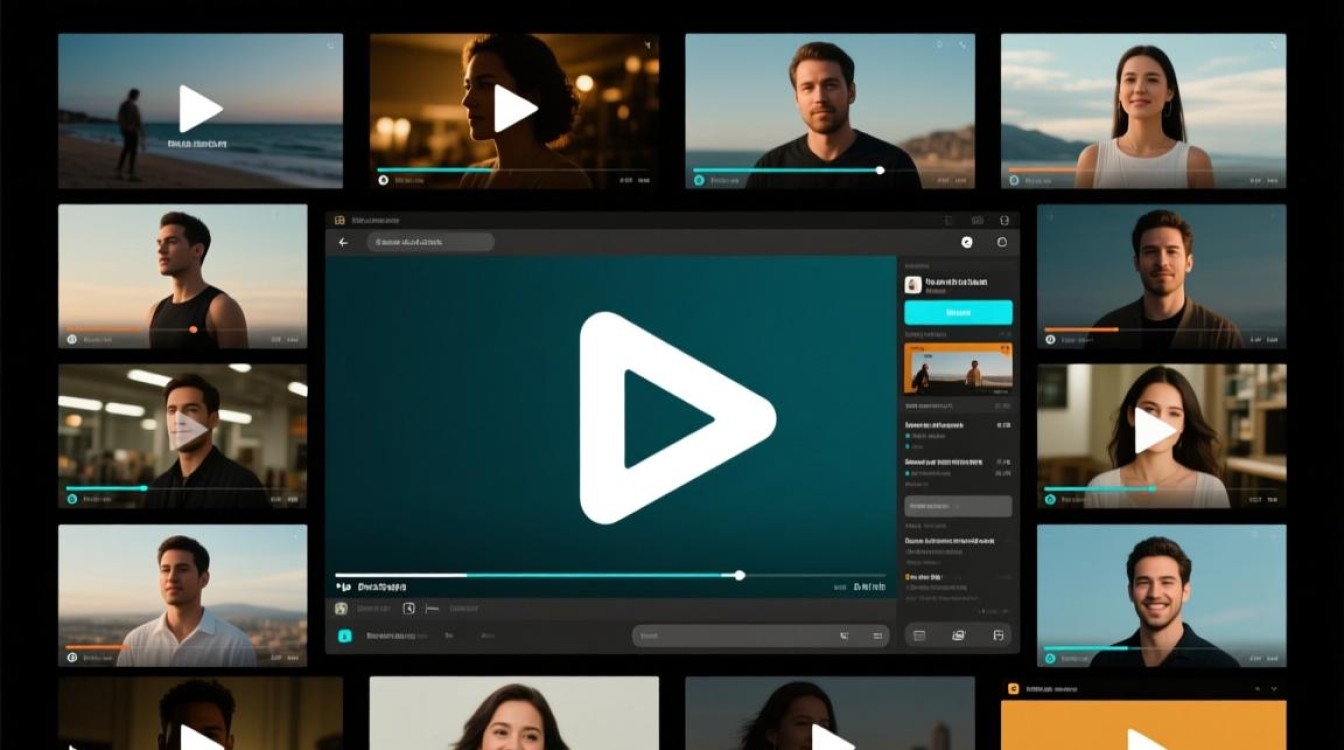The image size is (1344, 750).
Task: Click the main video progress bar handle
Action: [x=740, y=575]
